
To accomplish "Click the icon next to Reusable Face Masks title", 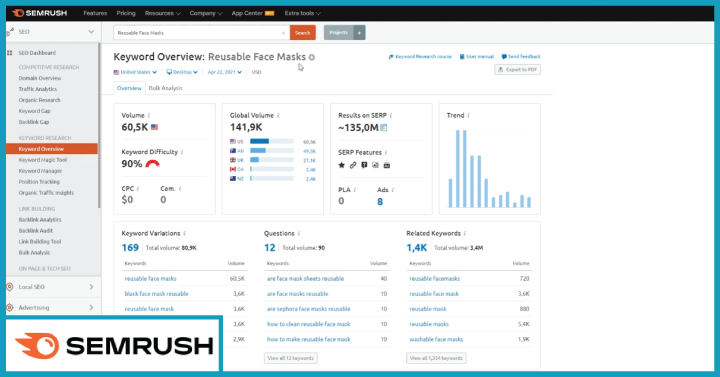I will [x=312, y=57].
